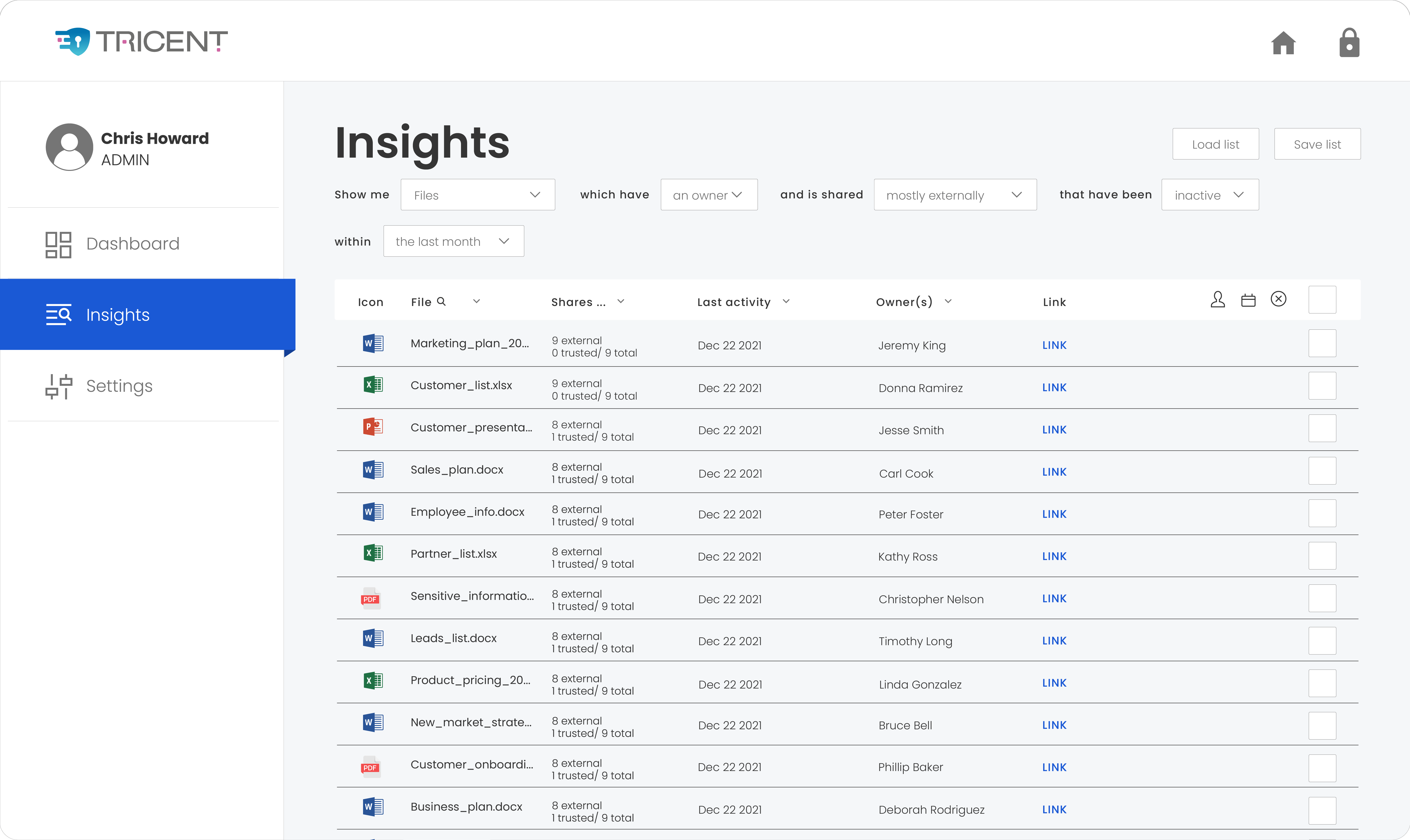The height and width of the screenshot is (840, 1410).
Task: Click owner name Timothy Long
Action: 915,641
